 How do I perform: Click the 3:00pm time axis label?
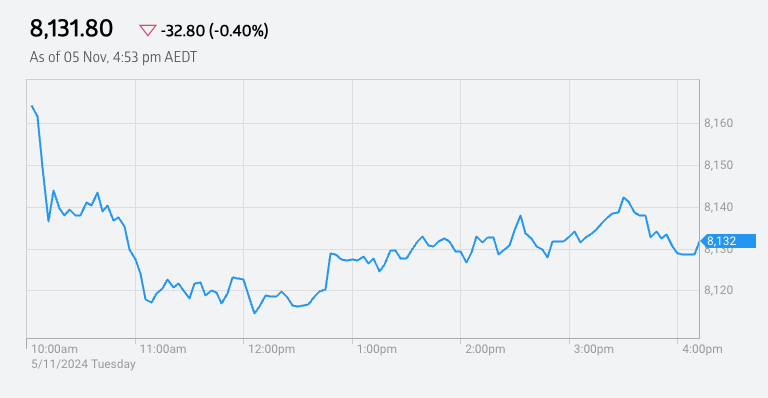click(x=594, y=349)
